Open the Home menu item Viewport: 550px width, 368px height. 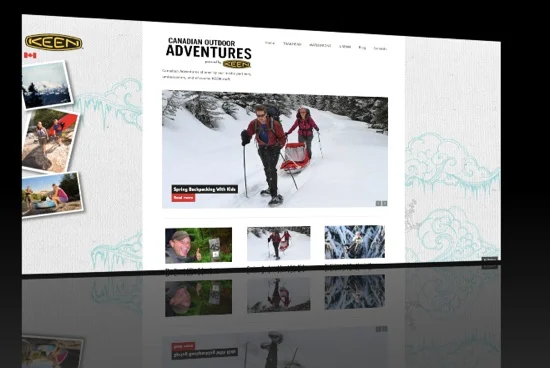point(270,43)
